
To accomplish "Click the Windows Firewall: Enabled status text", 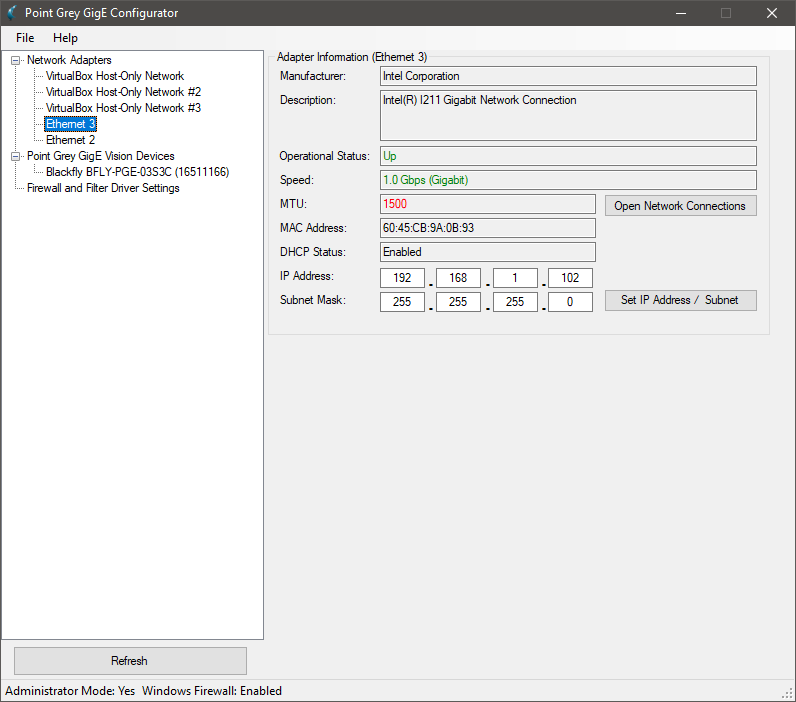I will pyautogui.click(x=212, y=691).
